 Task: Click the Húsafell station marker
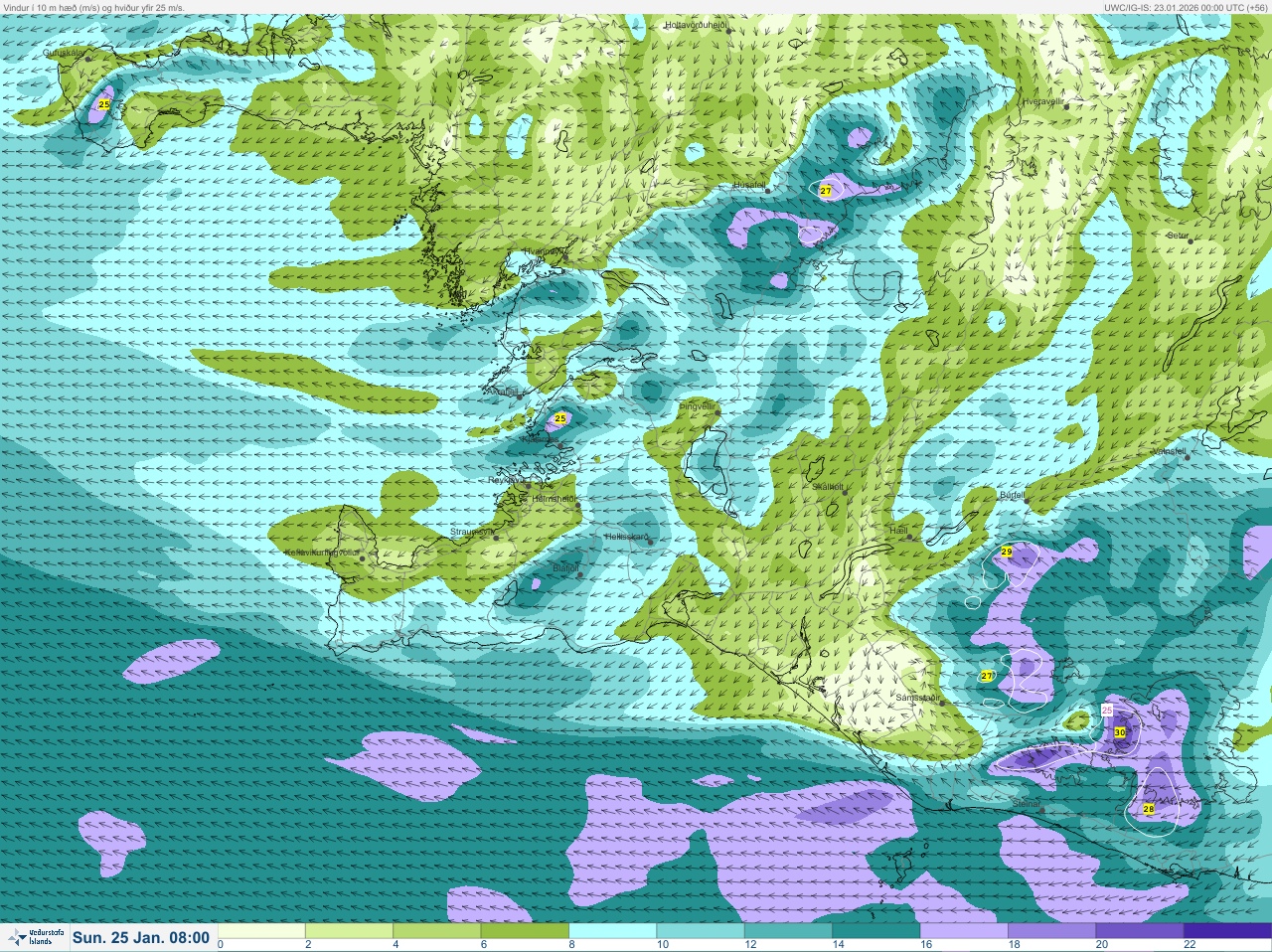pos(767,191)
